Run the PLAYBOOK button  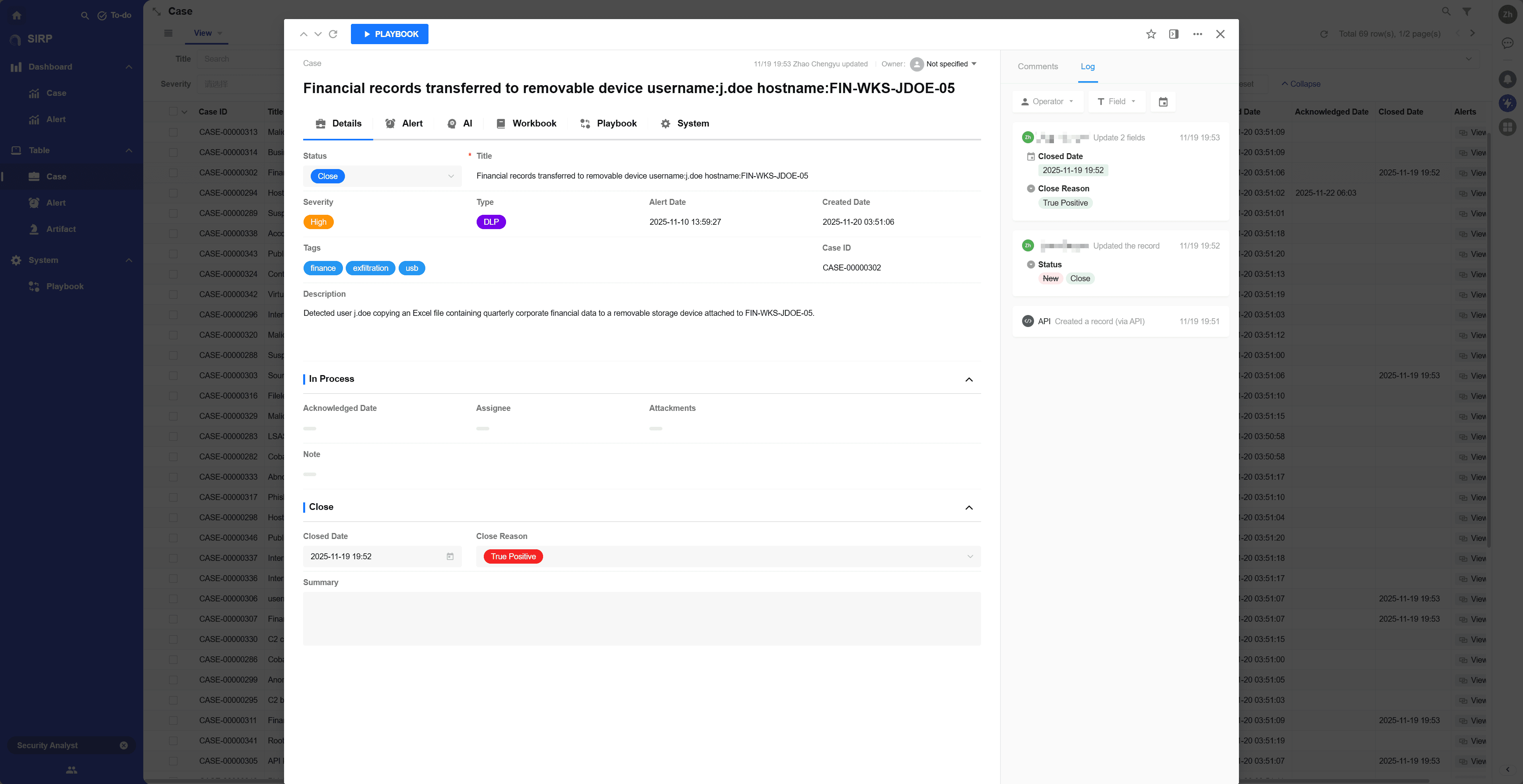click(389, 34)
